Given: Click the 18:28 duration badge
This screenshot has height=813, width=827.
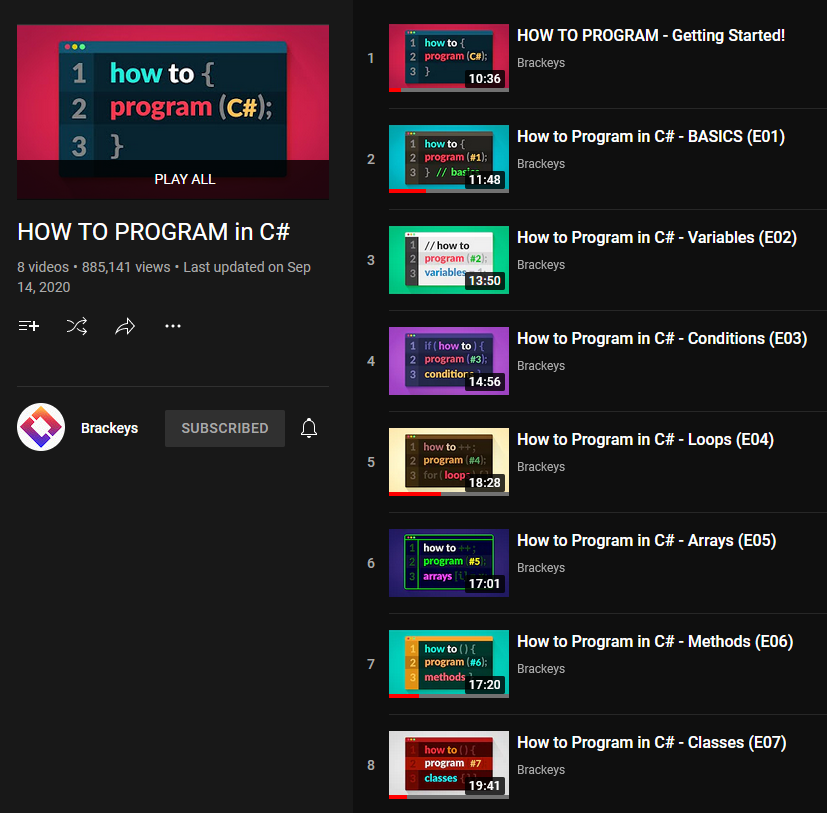Looking at the screenshot, I should pos(485,483).
